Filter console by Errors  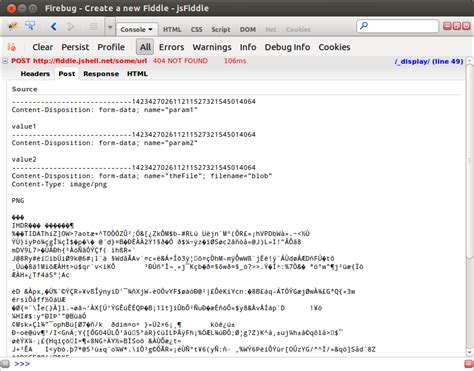coord(171,47)
